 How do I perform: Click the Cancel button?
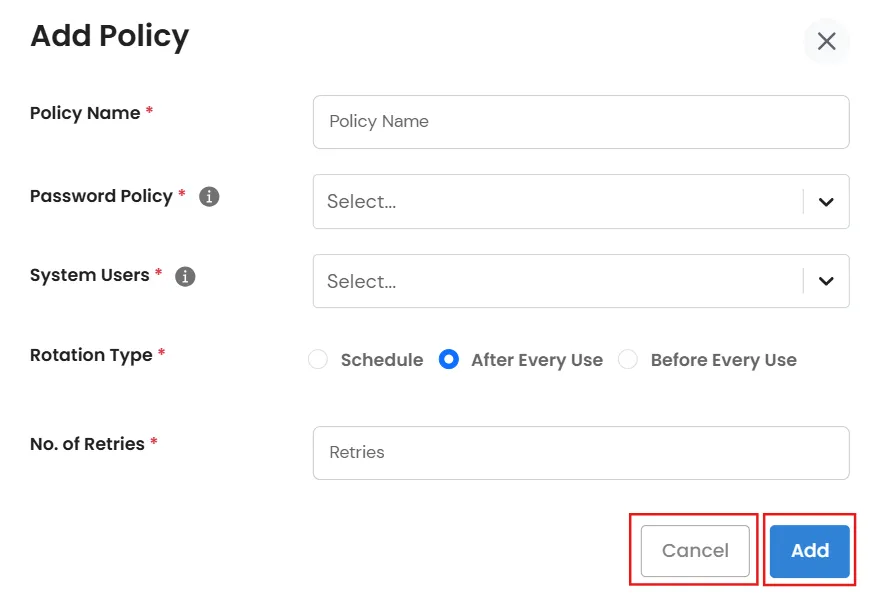(x=695, y=551)
